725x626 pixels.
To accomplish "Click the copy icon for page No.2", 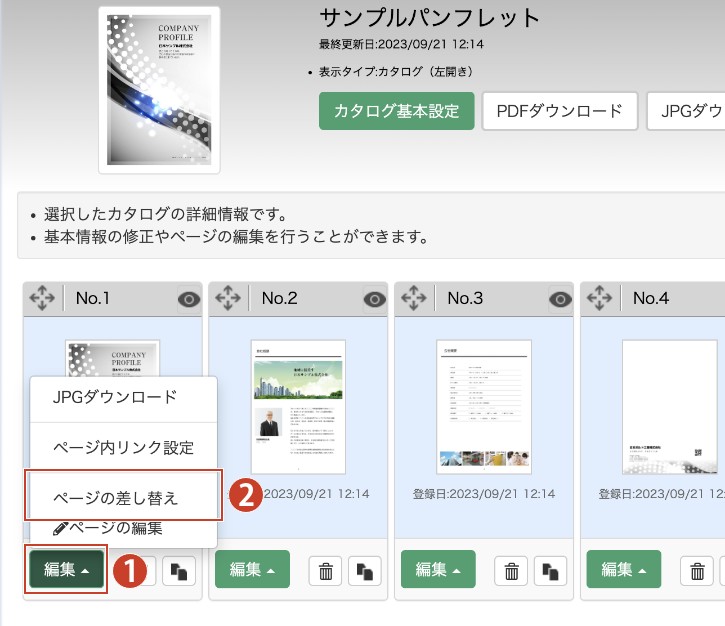I will pos(364,570).
